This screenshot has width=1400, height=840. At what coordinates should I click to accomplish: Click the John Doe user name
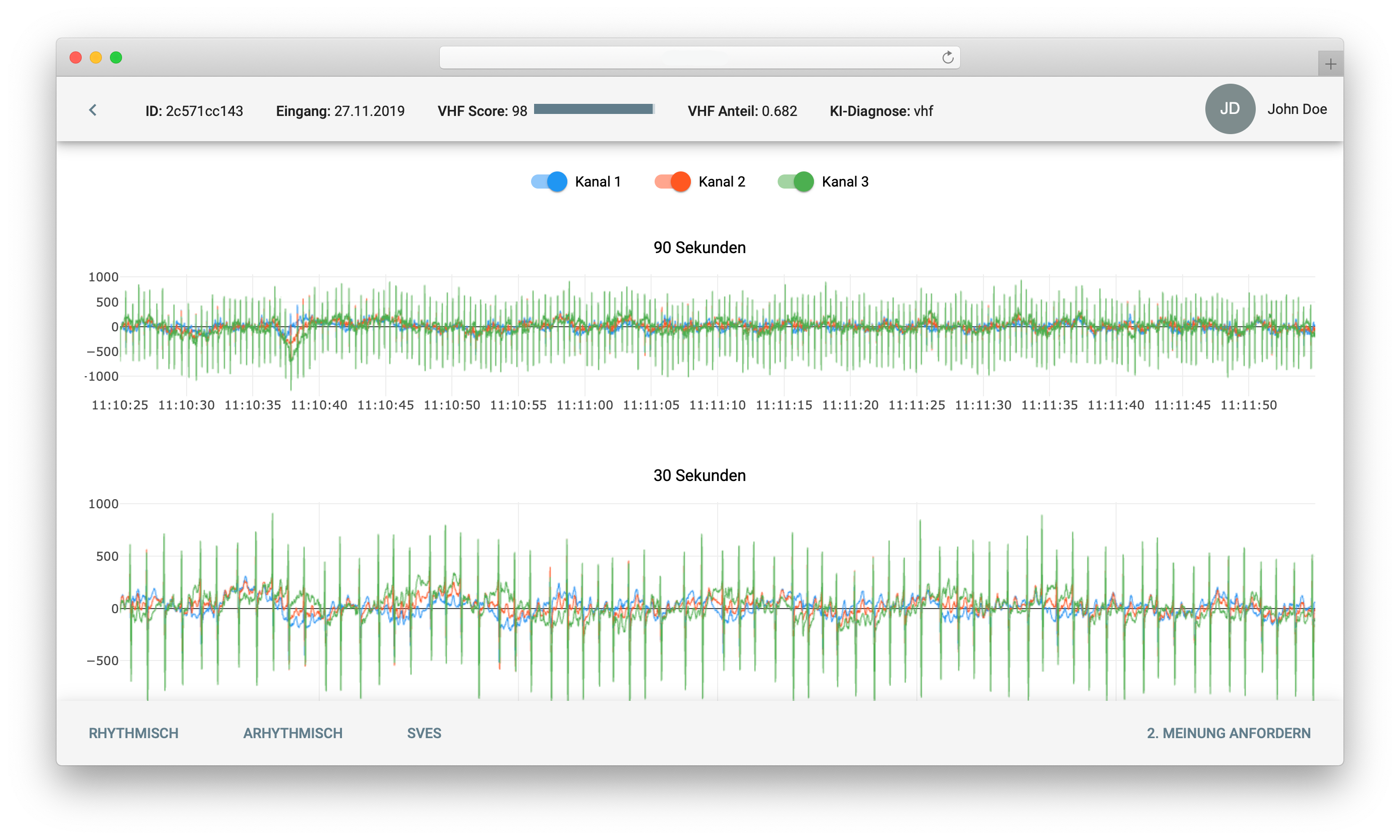[1297, 109]
